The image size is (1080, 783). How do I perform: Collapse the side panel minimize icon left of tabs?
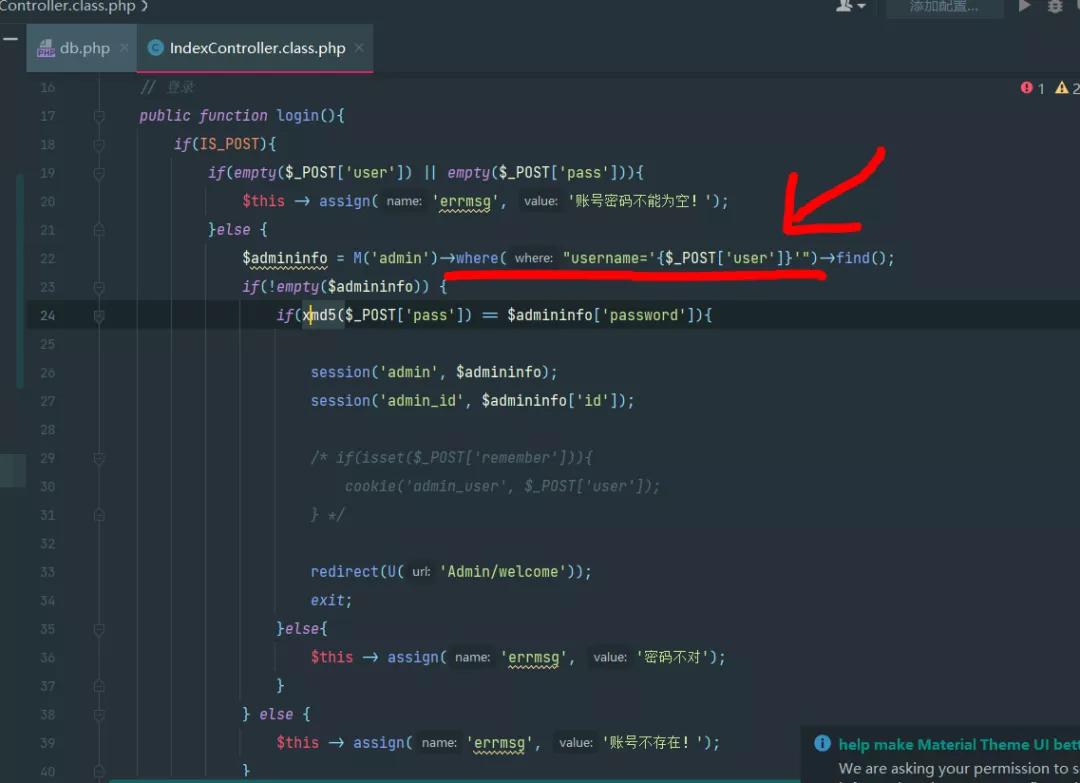pyautogui.click(x=10, y=39)
